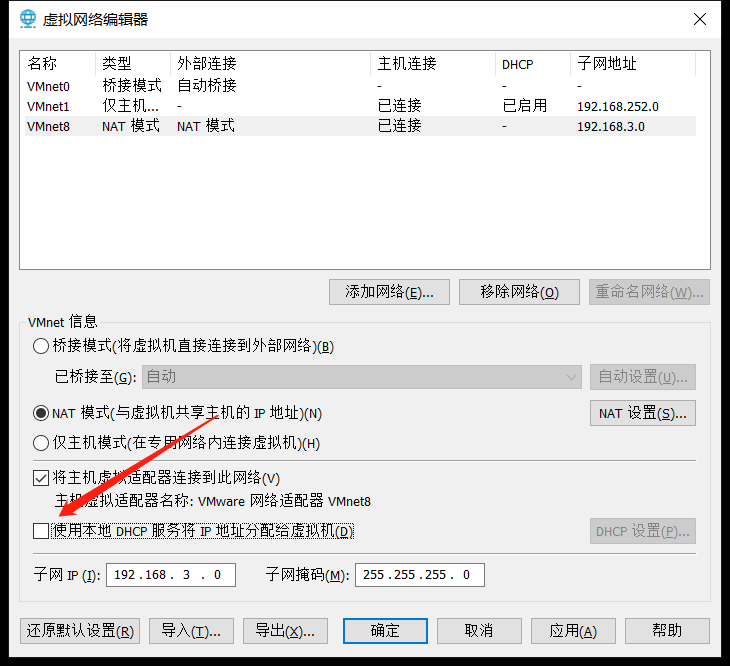Open NAT 设置 dialog
The width and height of the screenshot is (730, 666).
pos(642,413)
